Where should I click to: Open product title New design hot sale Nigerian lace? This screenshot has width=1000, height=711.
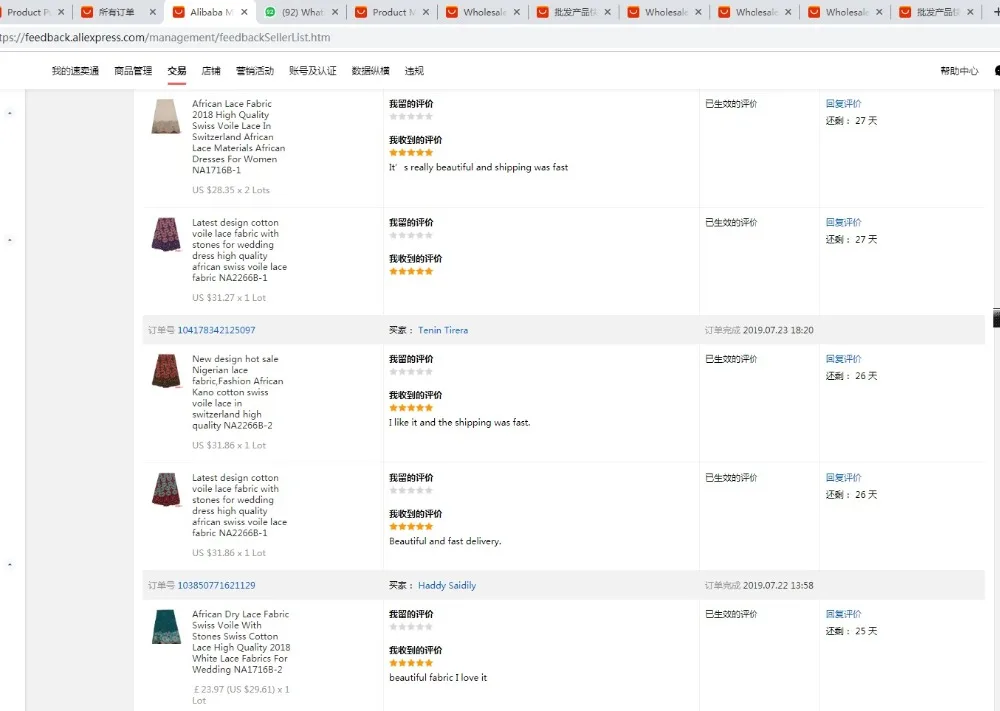tap(237, 392)
